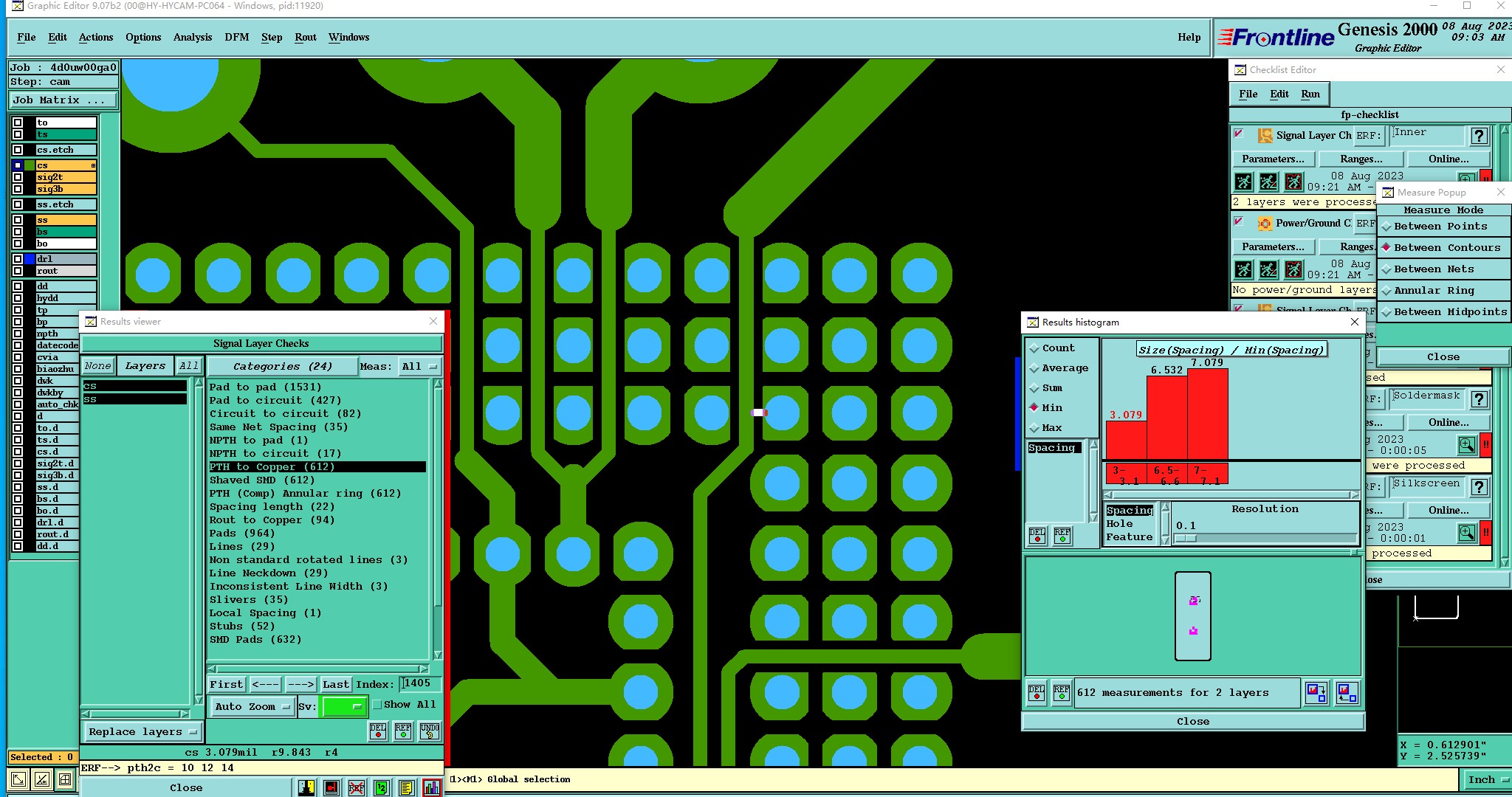Viewport: 1512px width, 797px height.
Task: Click the crossed-out REF icon in Results viewer
Action: tap(356, 787)
